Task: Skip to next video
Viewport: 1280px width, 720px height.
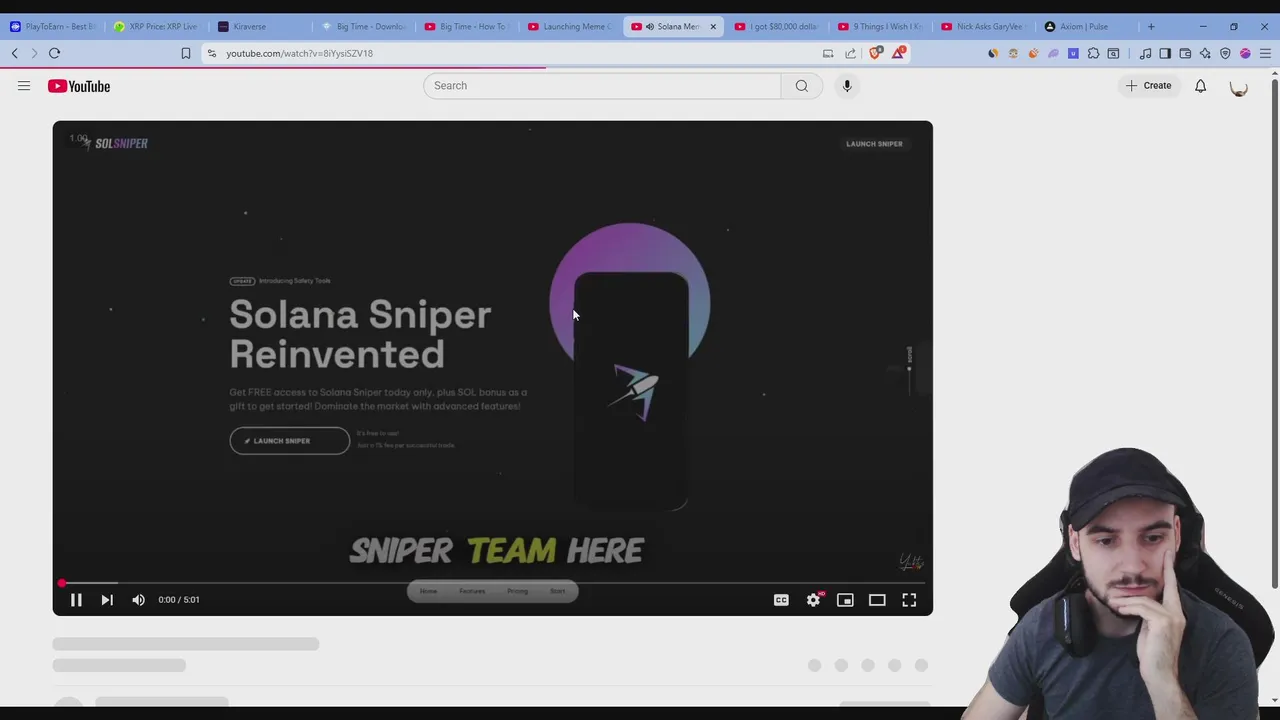Action: [x=107, y=600]
